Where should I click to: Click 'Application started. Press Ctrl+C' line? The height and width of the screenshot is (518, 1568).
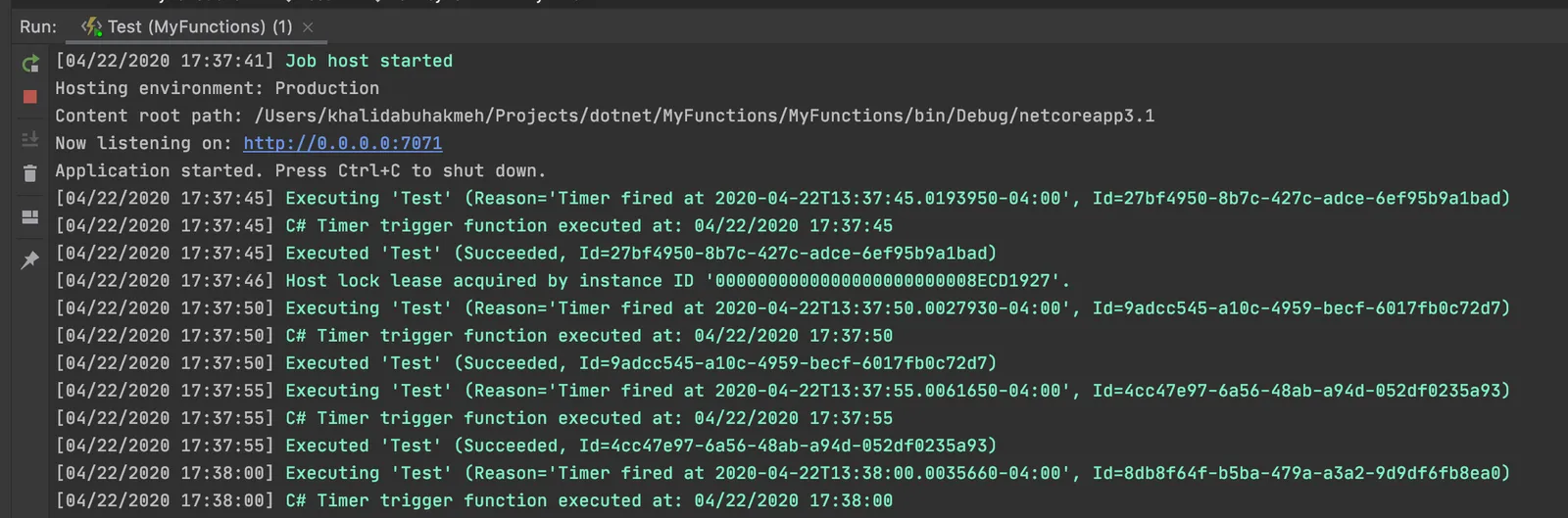click(x=300, y=170)
